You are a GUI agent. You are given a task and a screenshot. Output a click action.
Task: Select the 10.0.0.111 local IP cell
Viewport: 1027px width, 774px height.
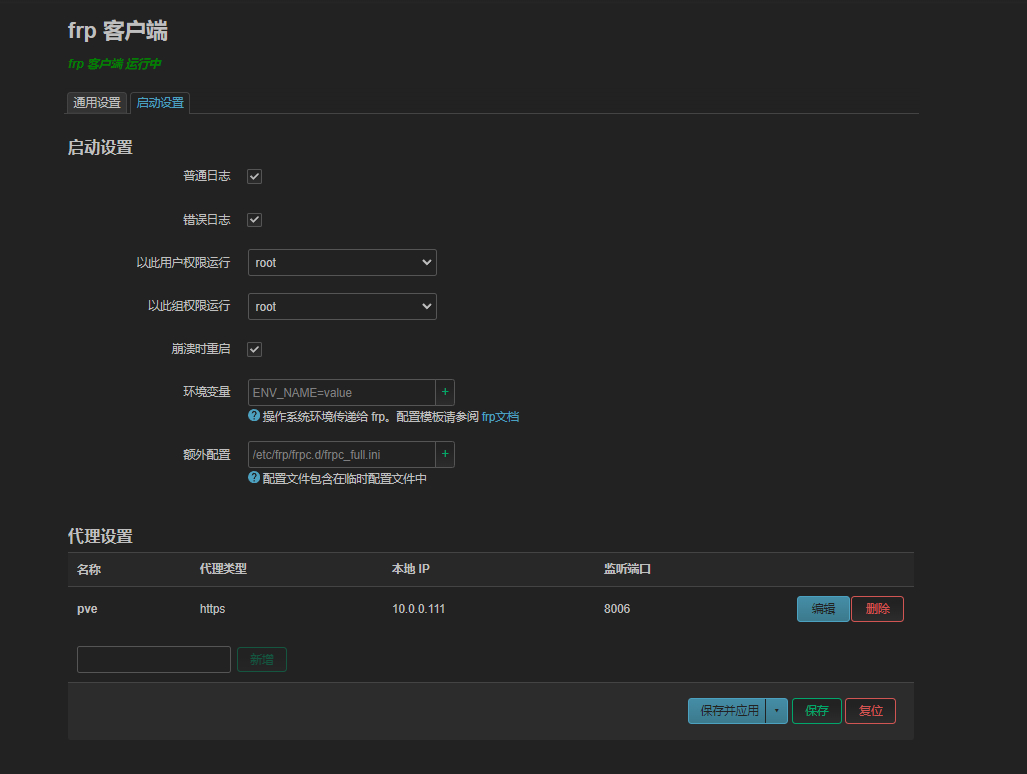(419, 609)
